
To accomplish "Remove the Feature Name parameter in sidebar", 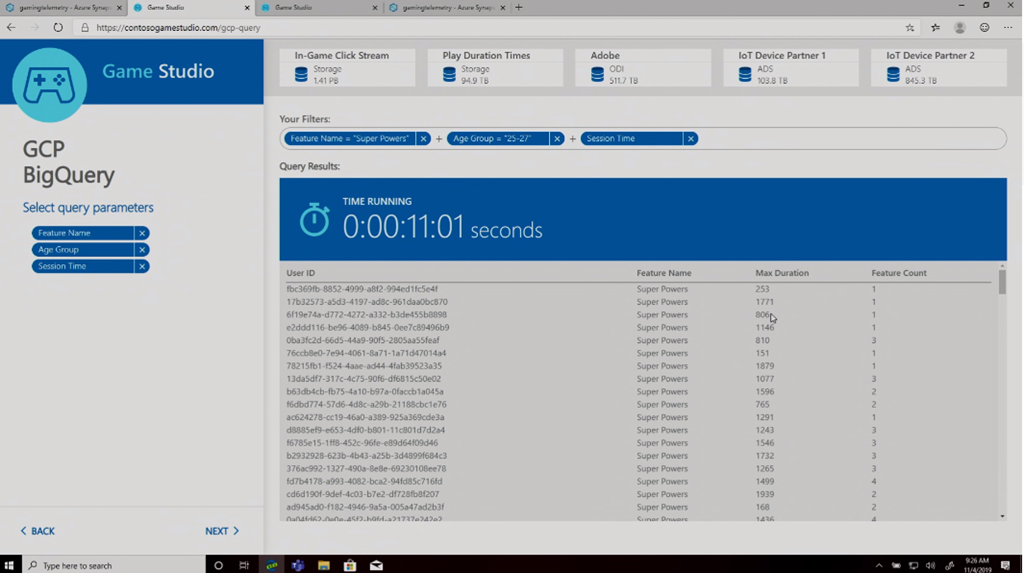I will coord(142,233).
